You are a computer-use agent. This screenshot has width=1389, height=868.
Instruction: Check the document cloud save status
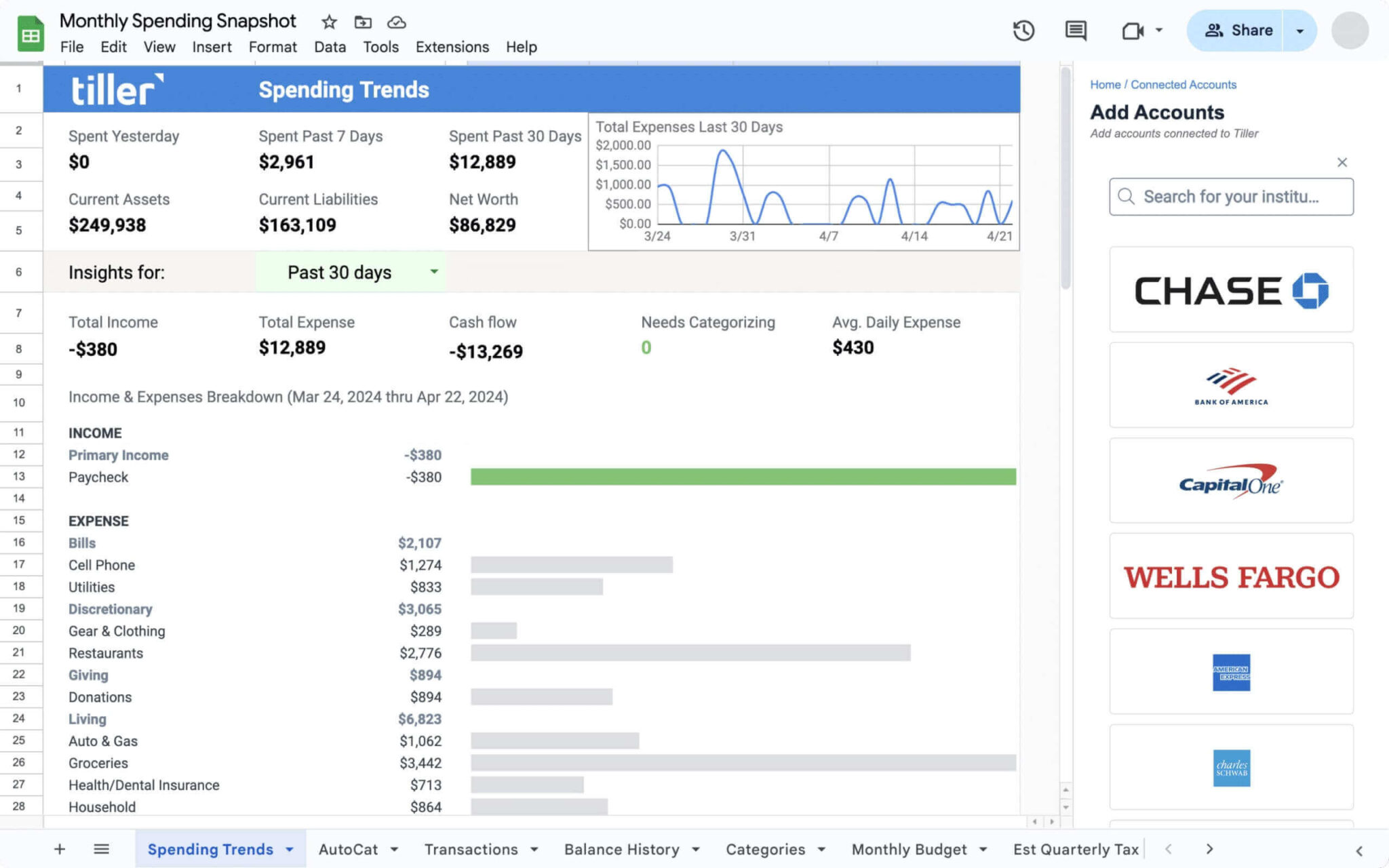(397, 22)
